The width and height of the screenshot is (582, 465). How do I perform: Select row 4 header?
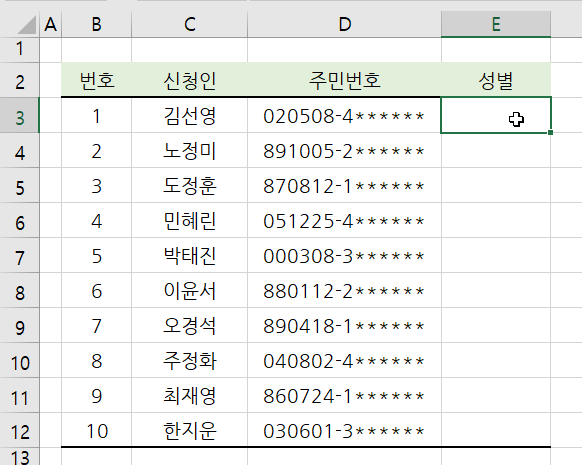(x=19, y=150)
